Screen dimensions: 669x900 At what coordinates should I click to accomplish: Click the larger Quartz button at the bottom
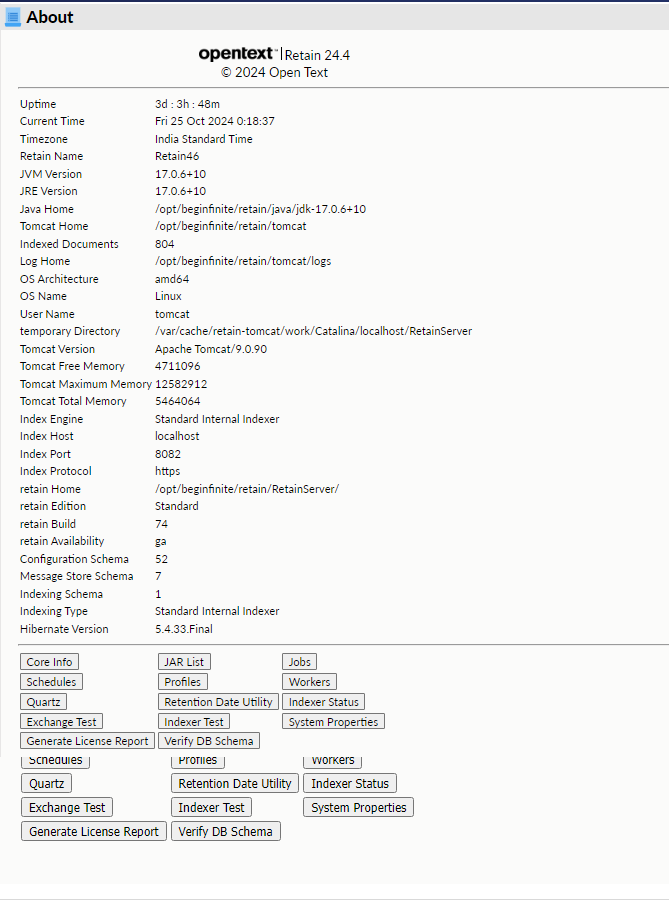[46, 783]
